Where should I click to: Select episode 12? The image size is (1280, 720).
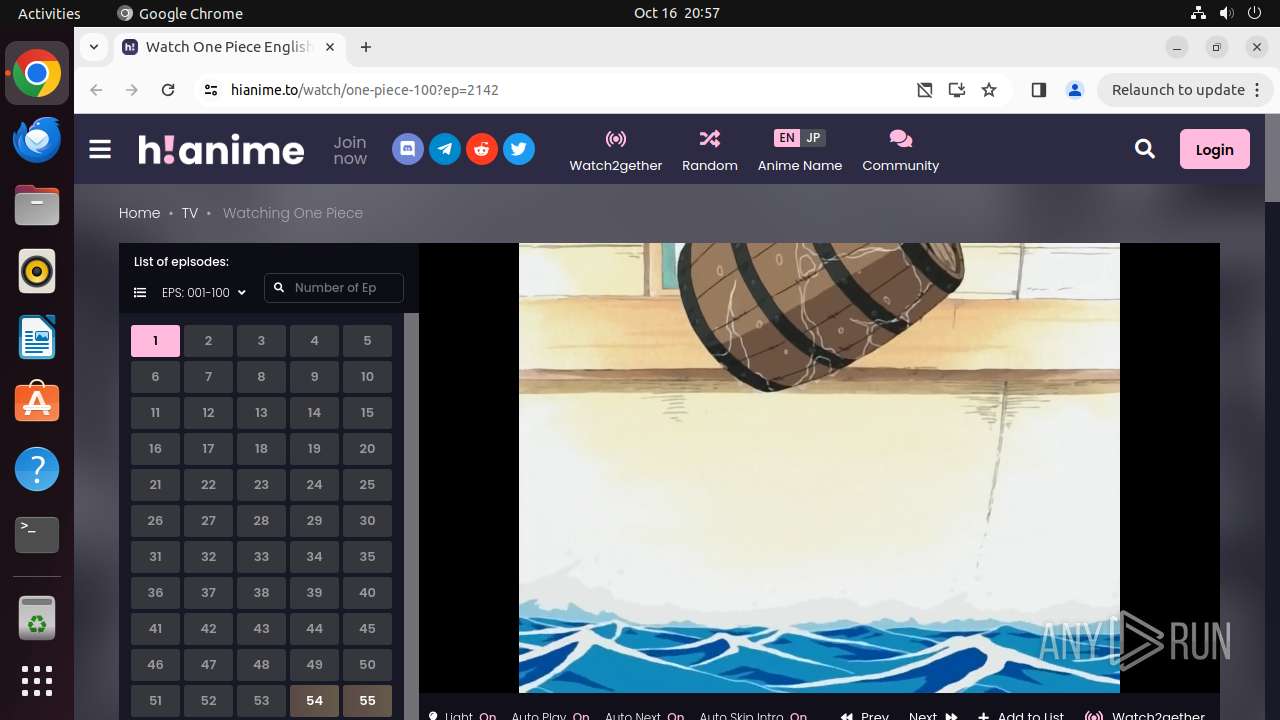(x=208, y=413)
